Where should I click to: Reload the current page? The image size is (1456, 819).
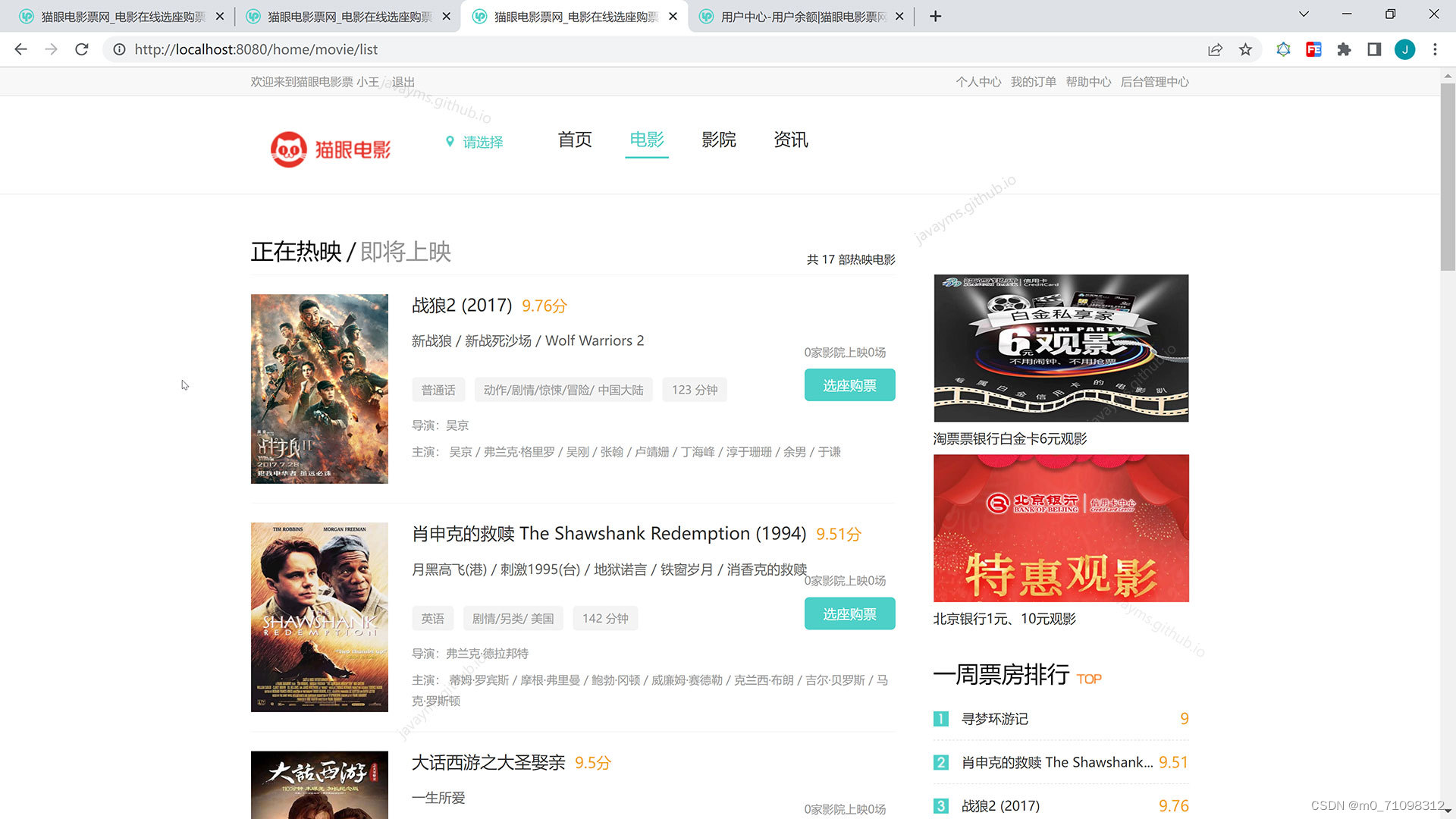click(82, 49)
